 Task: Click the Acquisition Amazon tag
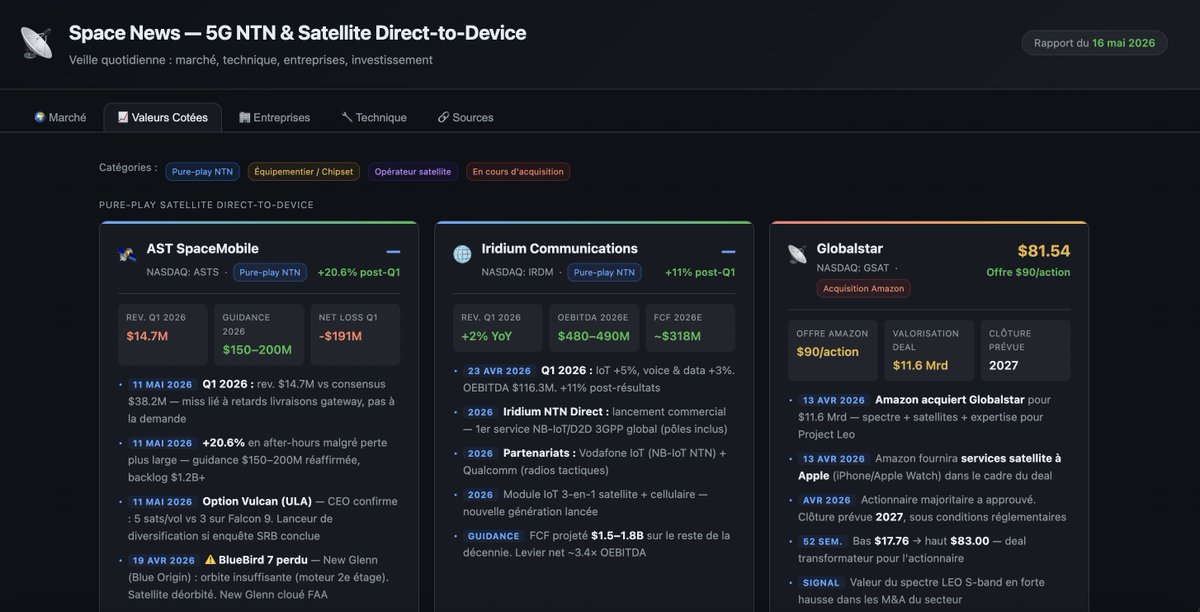pos(864,288)
